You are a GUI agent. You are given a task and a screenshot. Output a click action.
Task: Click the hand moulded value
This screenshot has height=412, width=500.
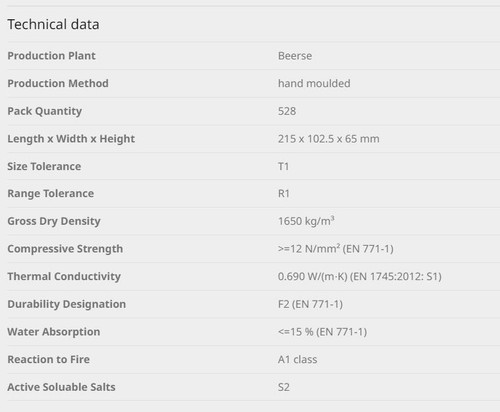click(x=314, y=83)
